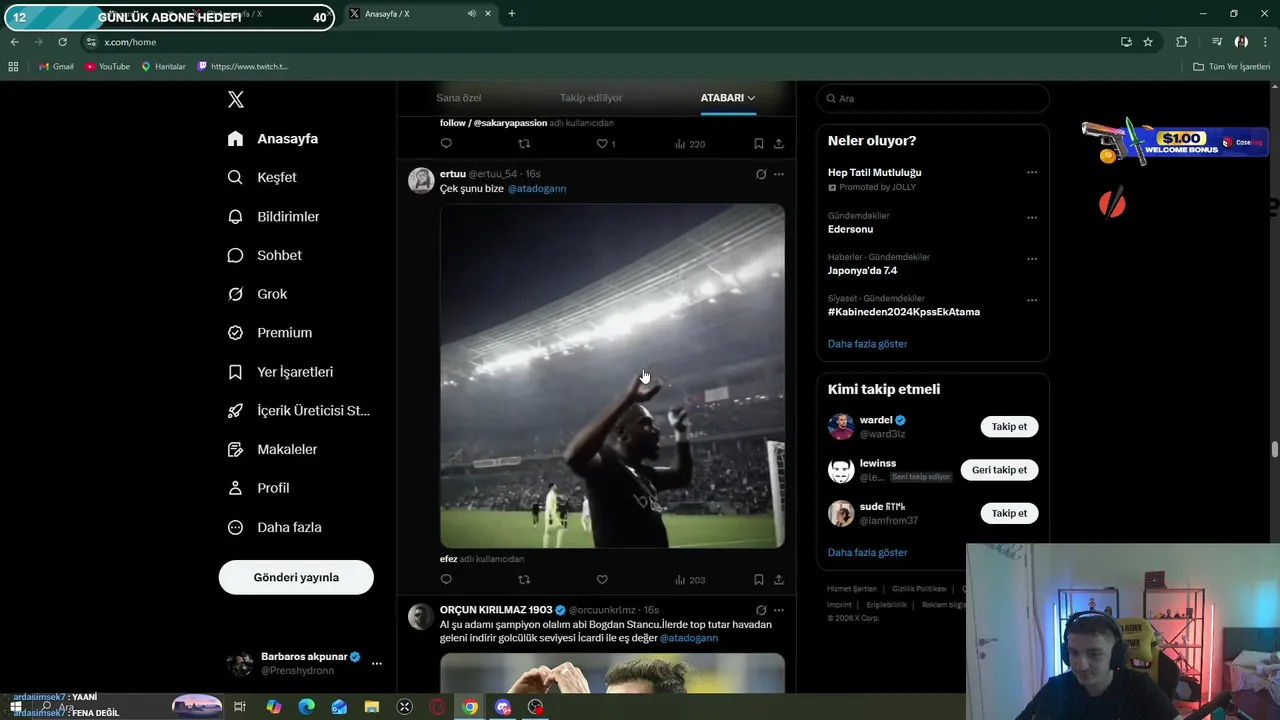Like ertuu's stadium video post

[x=602, y=580]
